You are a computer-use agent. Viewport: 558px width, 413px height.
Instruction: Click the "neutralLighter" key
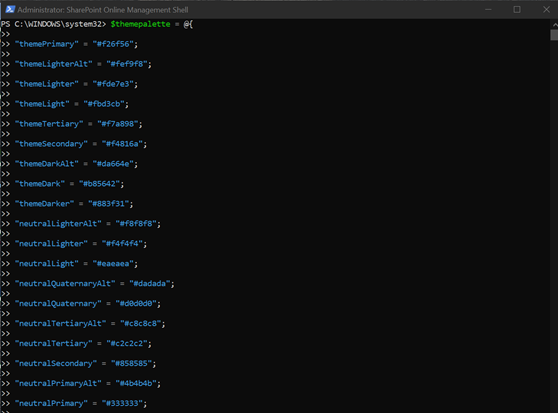(51, 243)
